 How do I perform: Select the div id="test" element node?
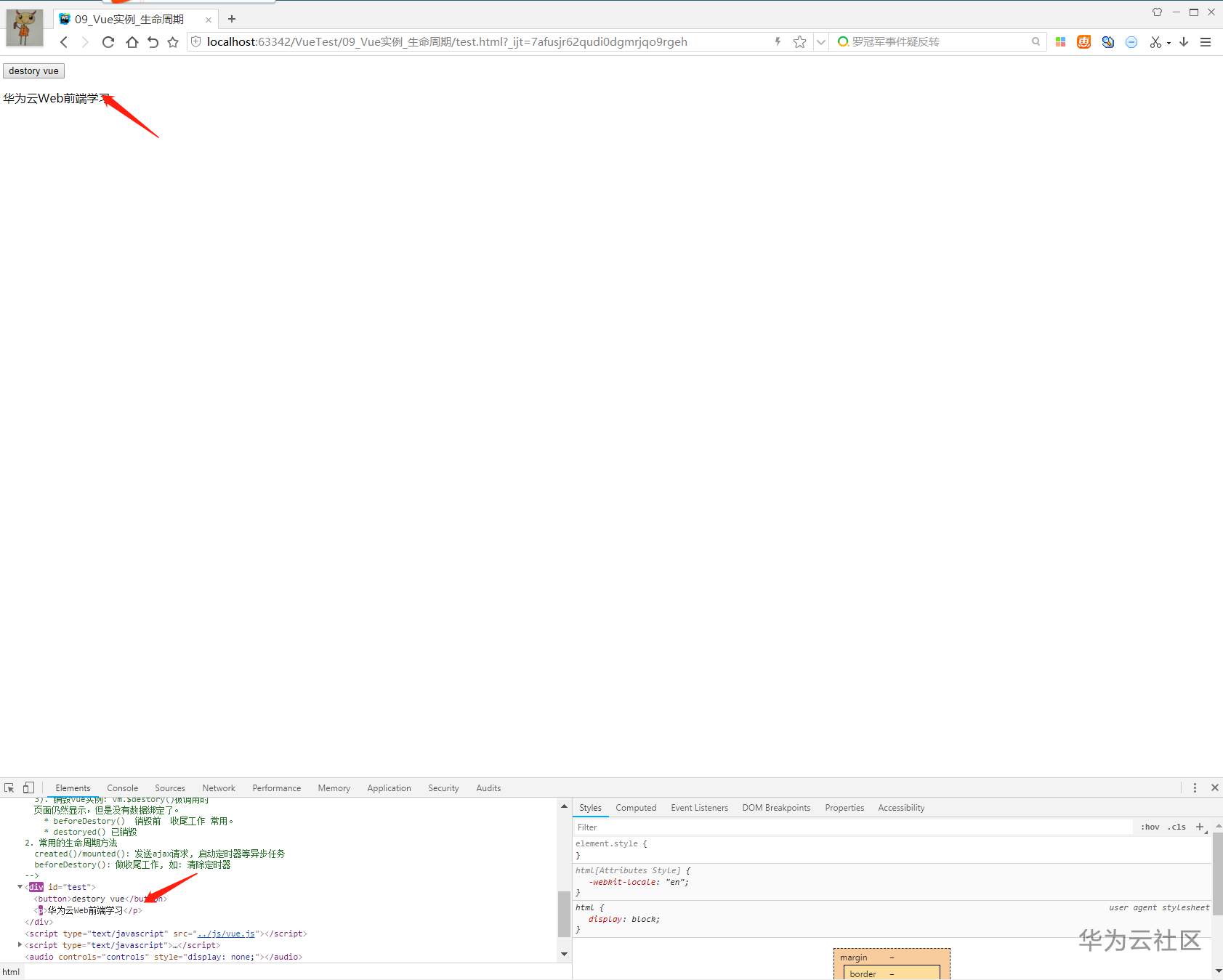pyautogui.click(x=60, y=887)
